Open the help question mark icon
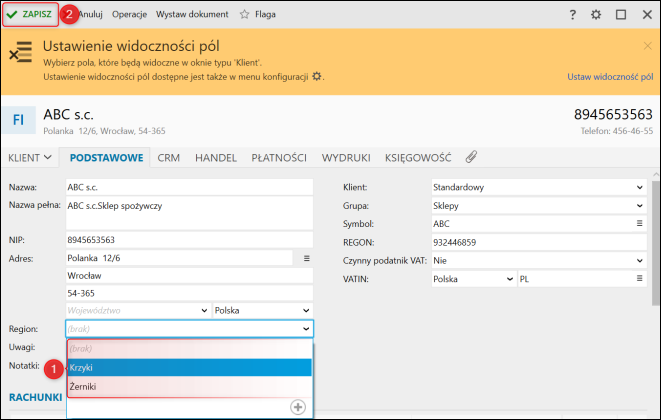This screenshot has width=661, height=420. click(x=573, y=15)
